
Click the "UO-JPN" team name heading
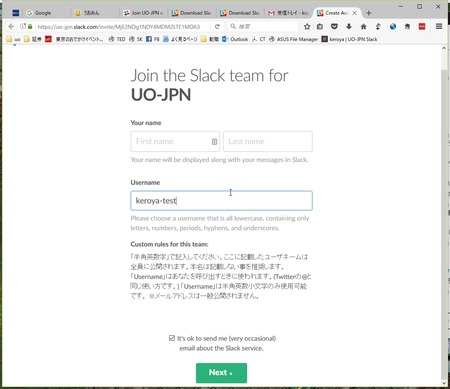tap(161, 95)
